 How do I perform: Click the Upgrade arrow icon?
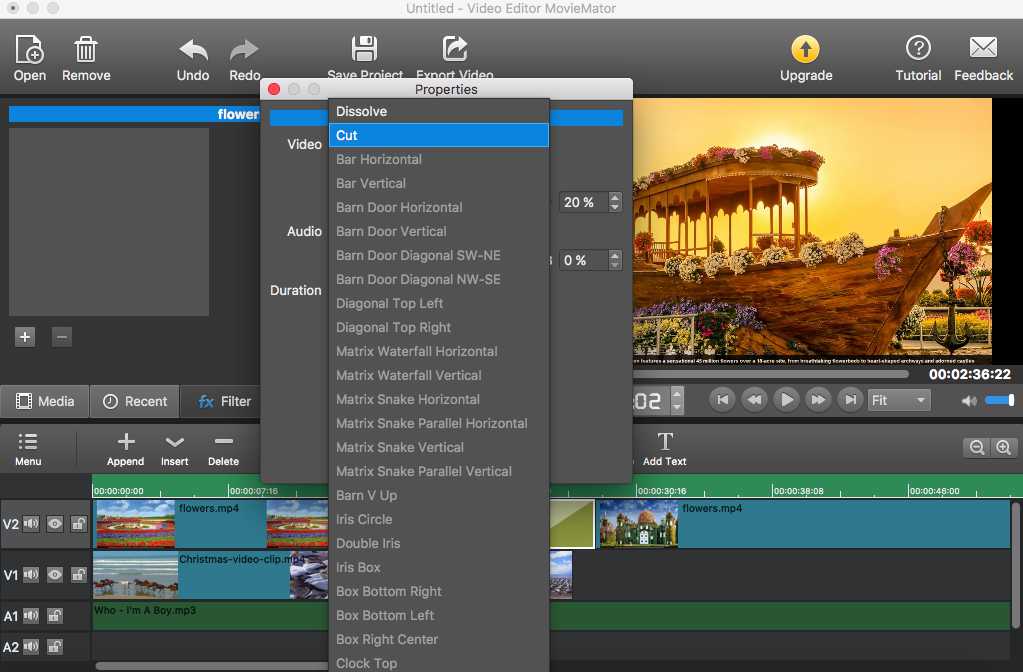click(805, 50)
